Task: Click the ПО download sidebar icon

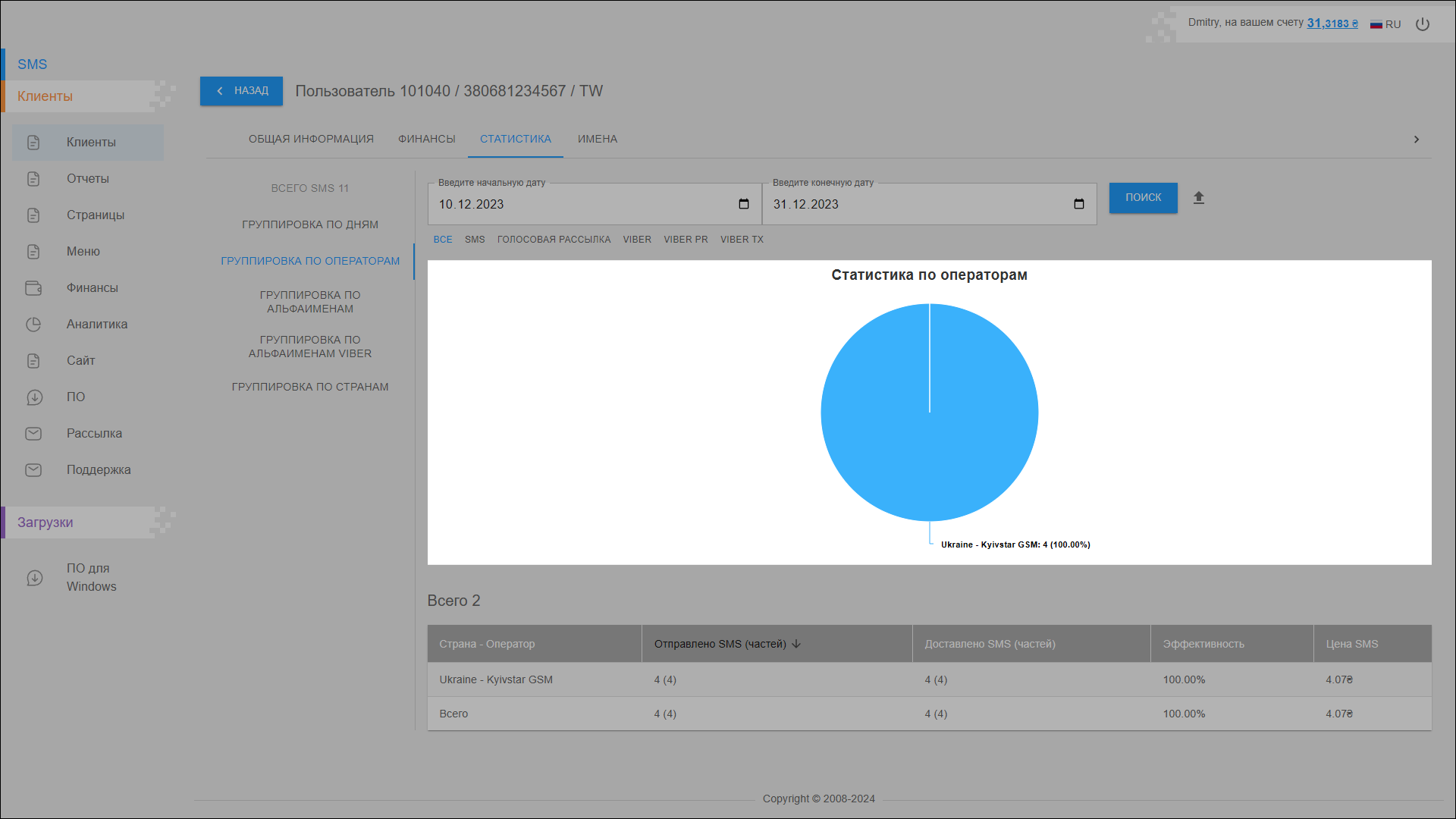Action: (33, 397)
